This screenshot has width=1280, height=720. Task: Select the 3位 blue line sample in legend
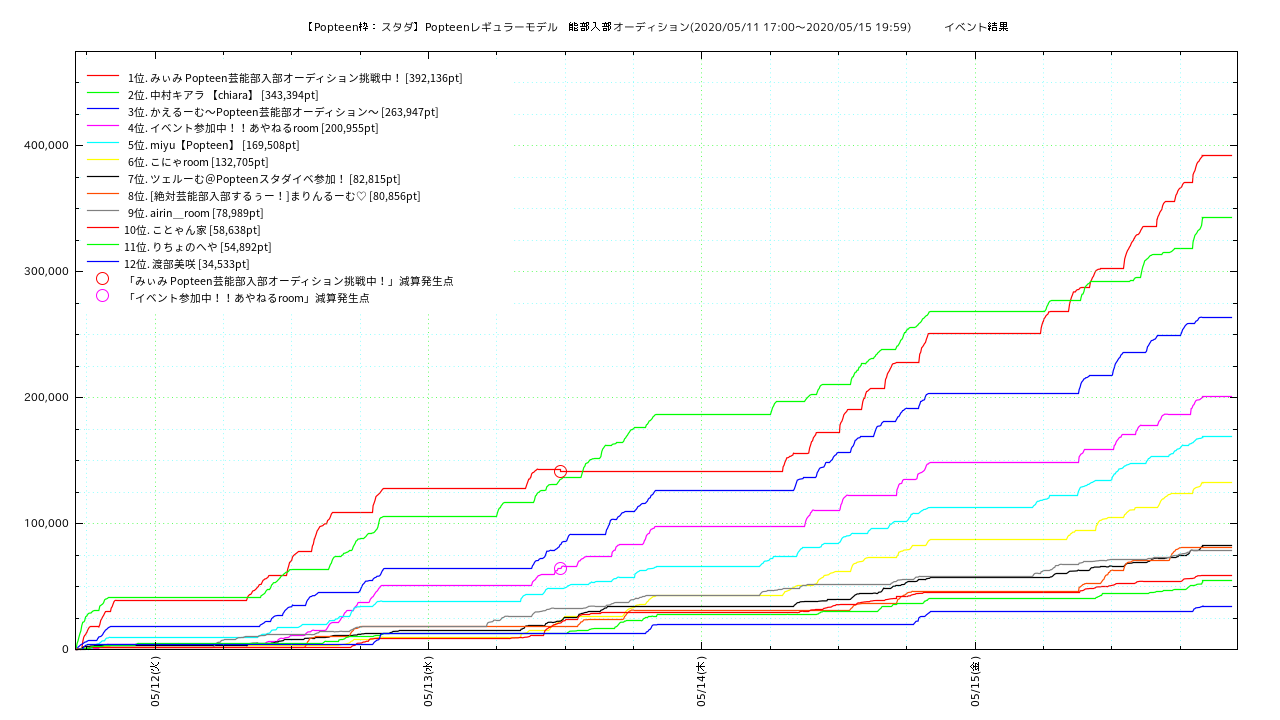pyautogui.click(x=102, y=110)
